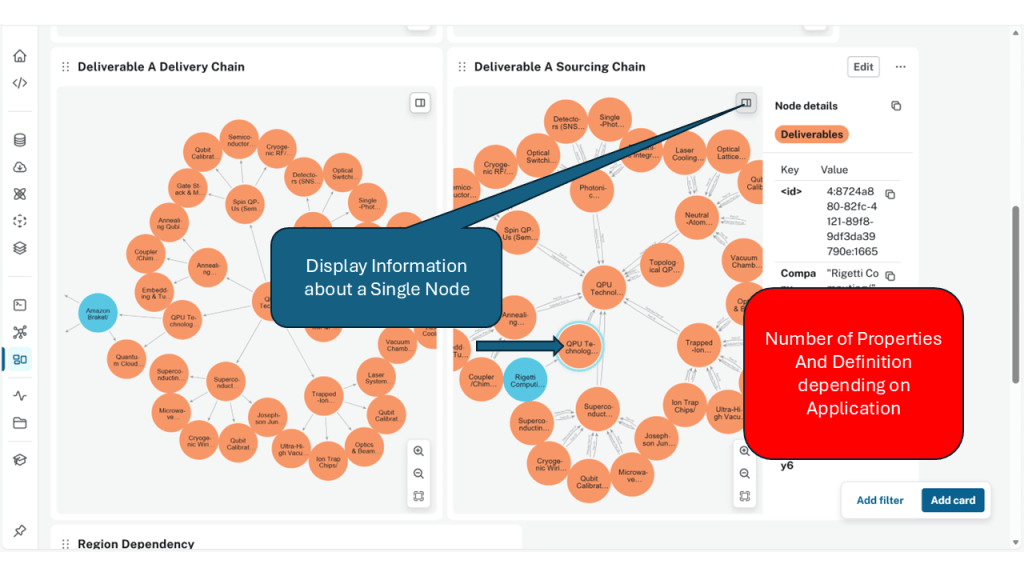Open the graduation cap Learn icon
The image size is (1024, 576).
20,460
